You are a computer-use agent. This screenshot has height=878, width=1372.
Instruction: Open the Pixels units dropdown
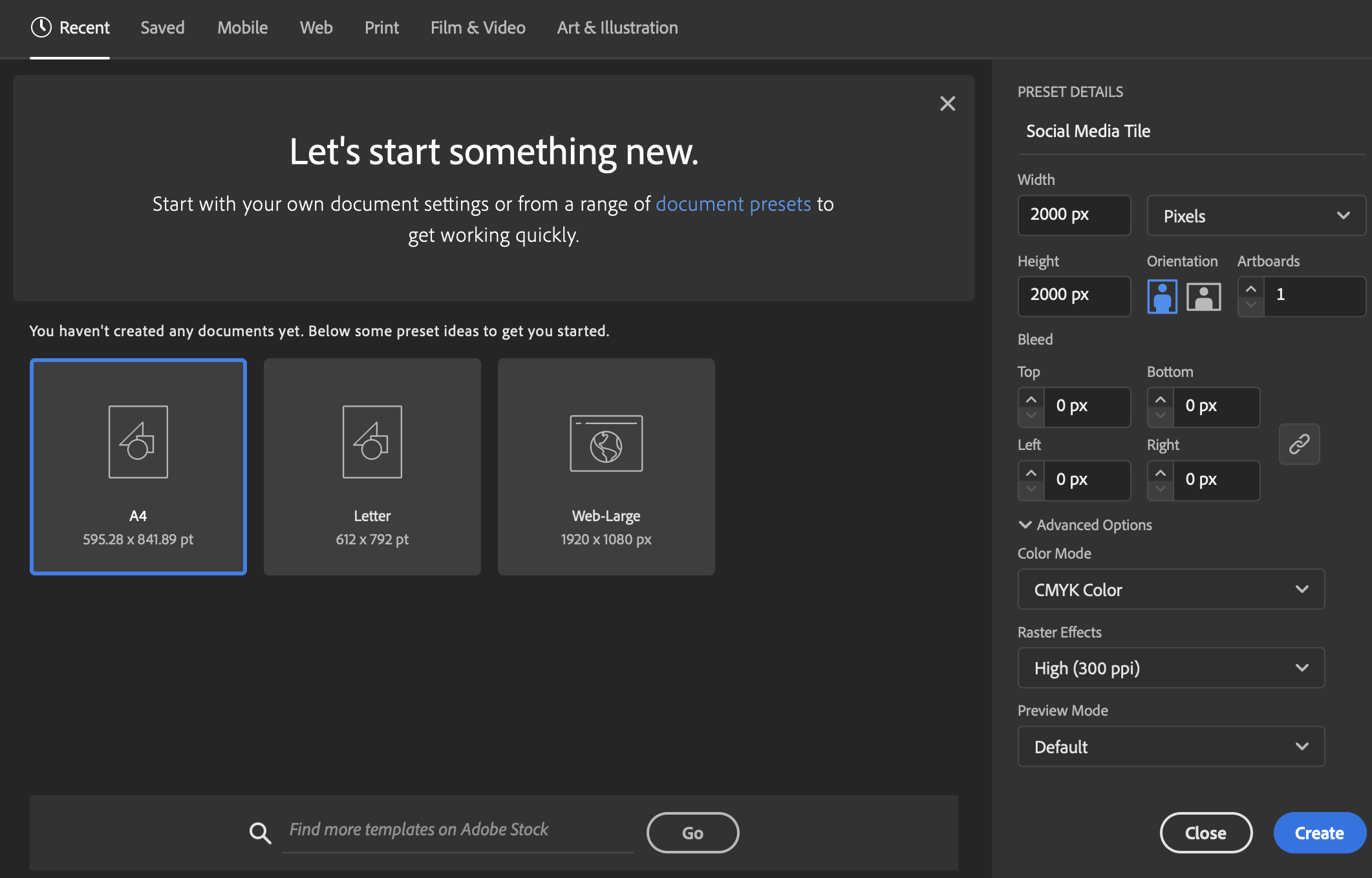tap(1256, 216)
